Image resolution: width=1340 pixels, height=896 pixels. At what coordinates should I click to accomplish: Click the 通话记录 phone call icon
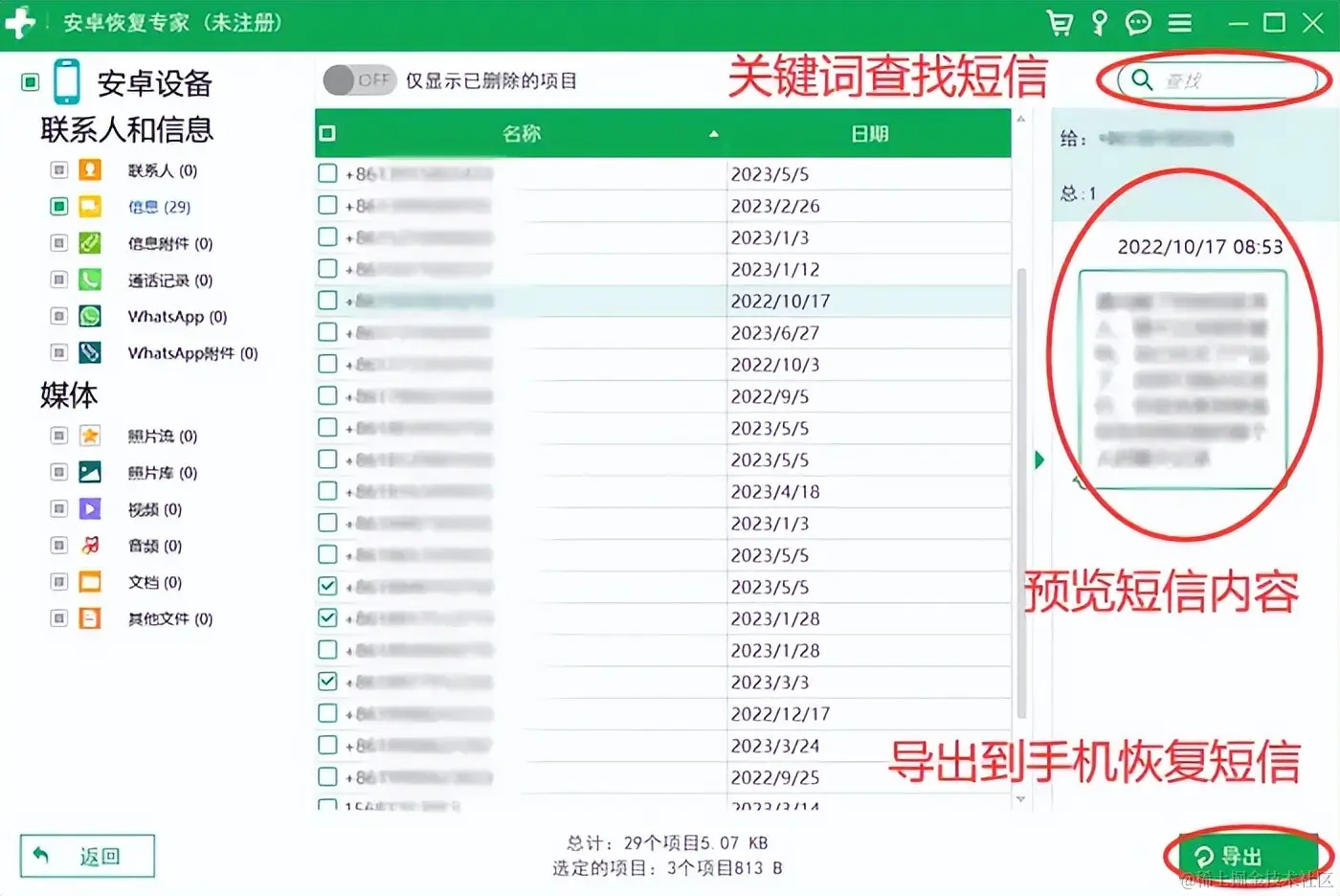pos(90,280)
